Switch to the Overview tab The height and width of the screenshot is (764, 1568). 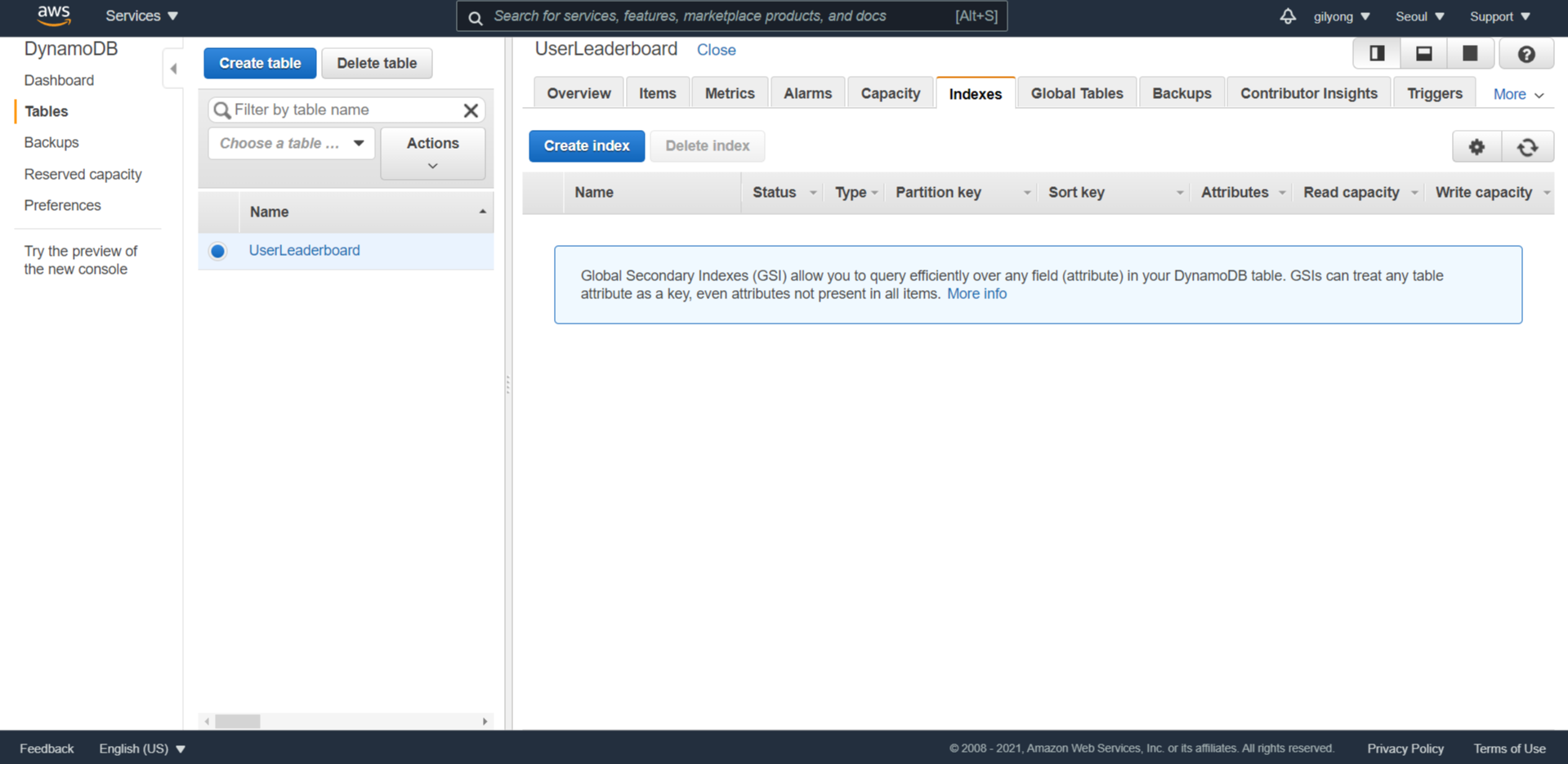(x=579, y=93)
